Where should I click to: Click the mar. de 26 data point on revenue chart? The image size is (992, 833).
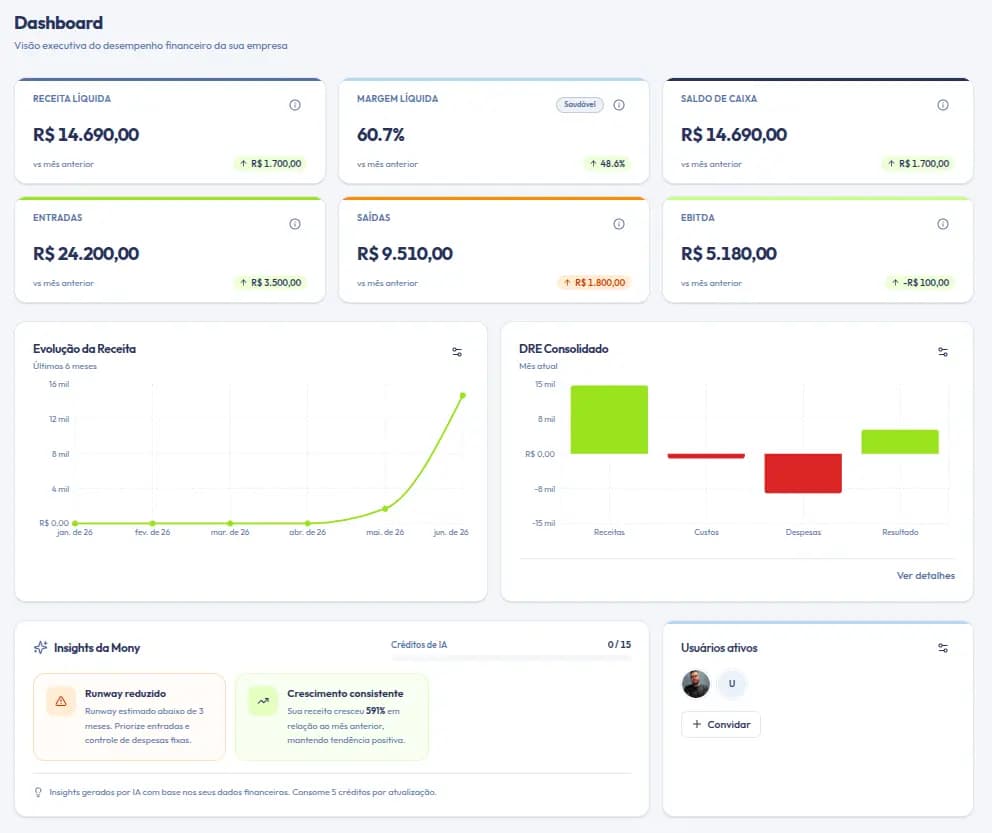click(x=230, y=523)
